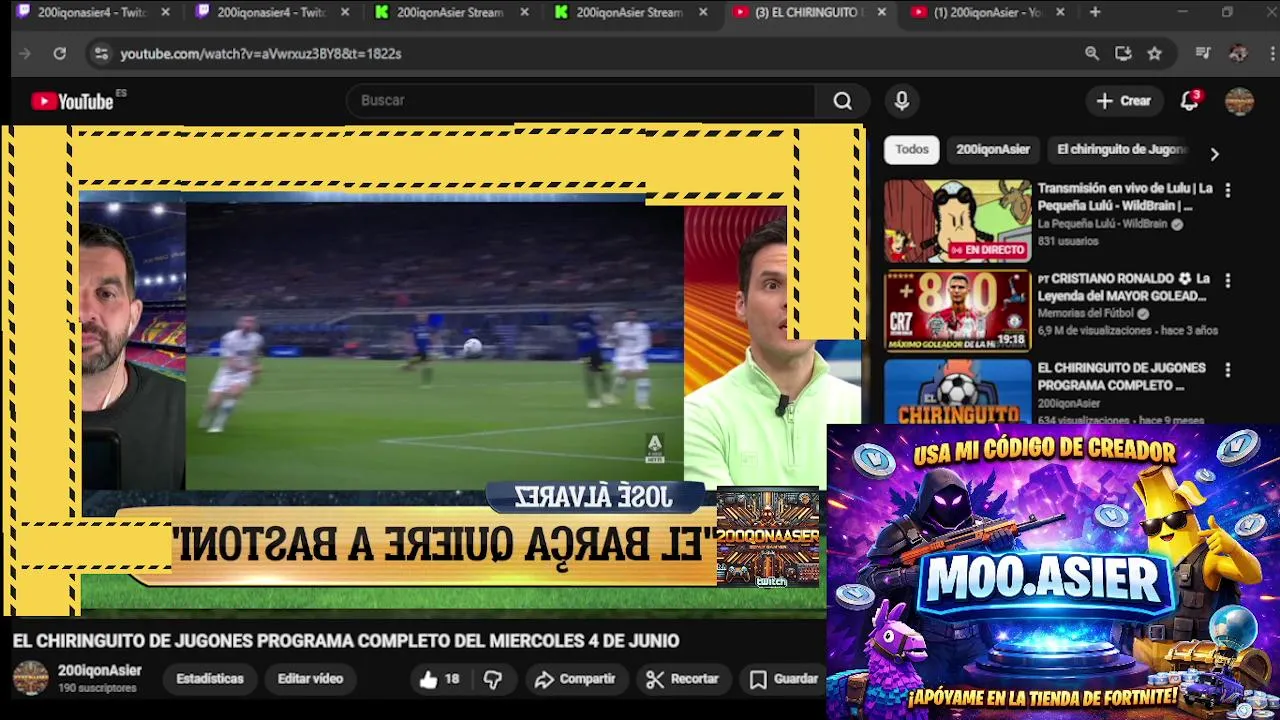Image resolution: width=1280 pixels, height=720 pixels.
Task: Open the site information icon beside the URL
Action: (100, 54)
